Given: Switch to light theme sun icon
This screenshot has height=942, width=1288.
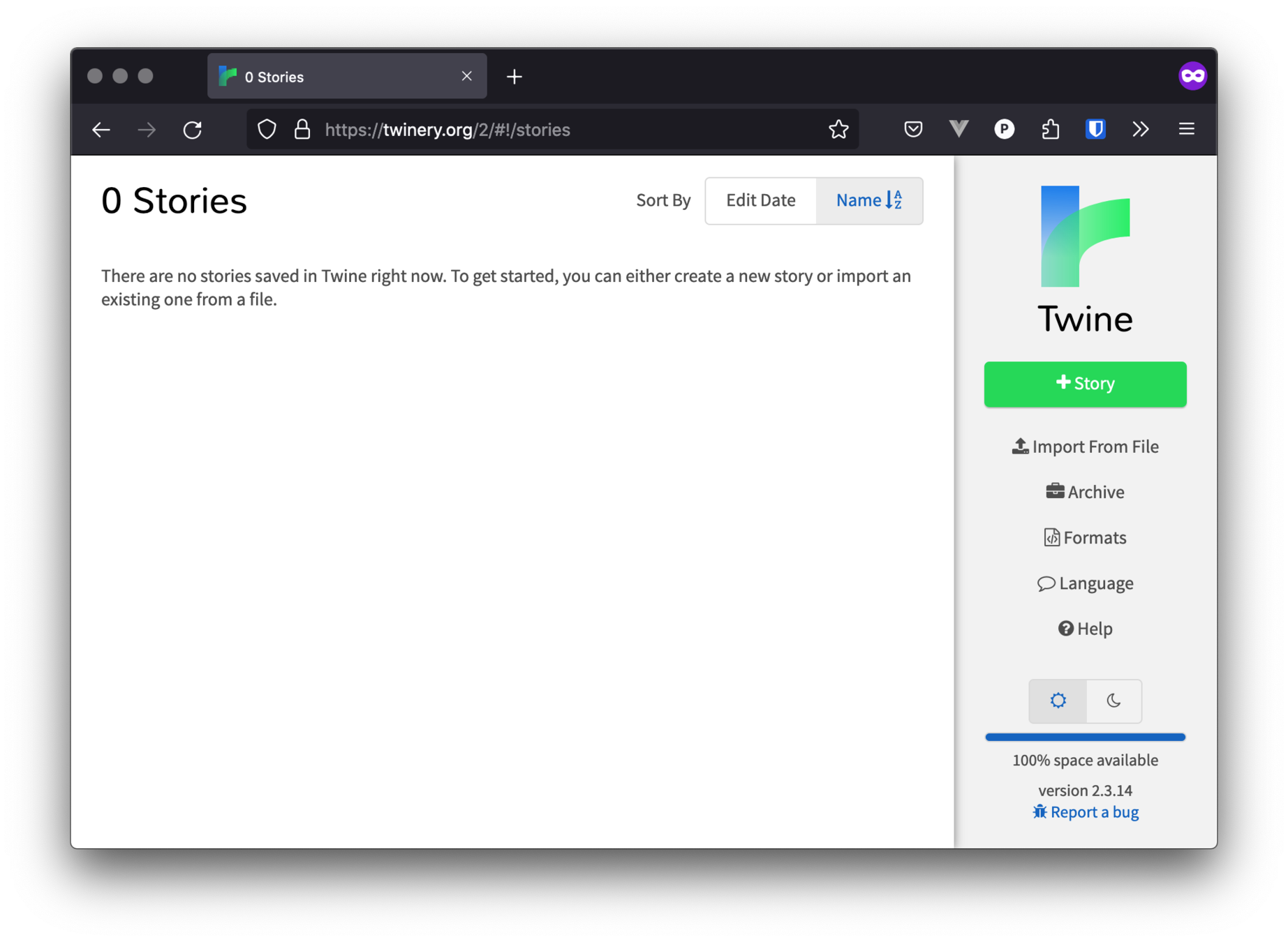Looking at the screenshot, I should click(1058, 701).
